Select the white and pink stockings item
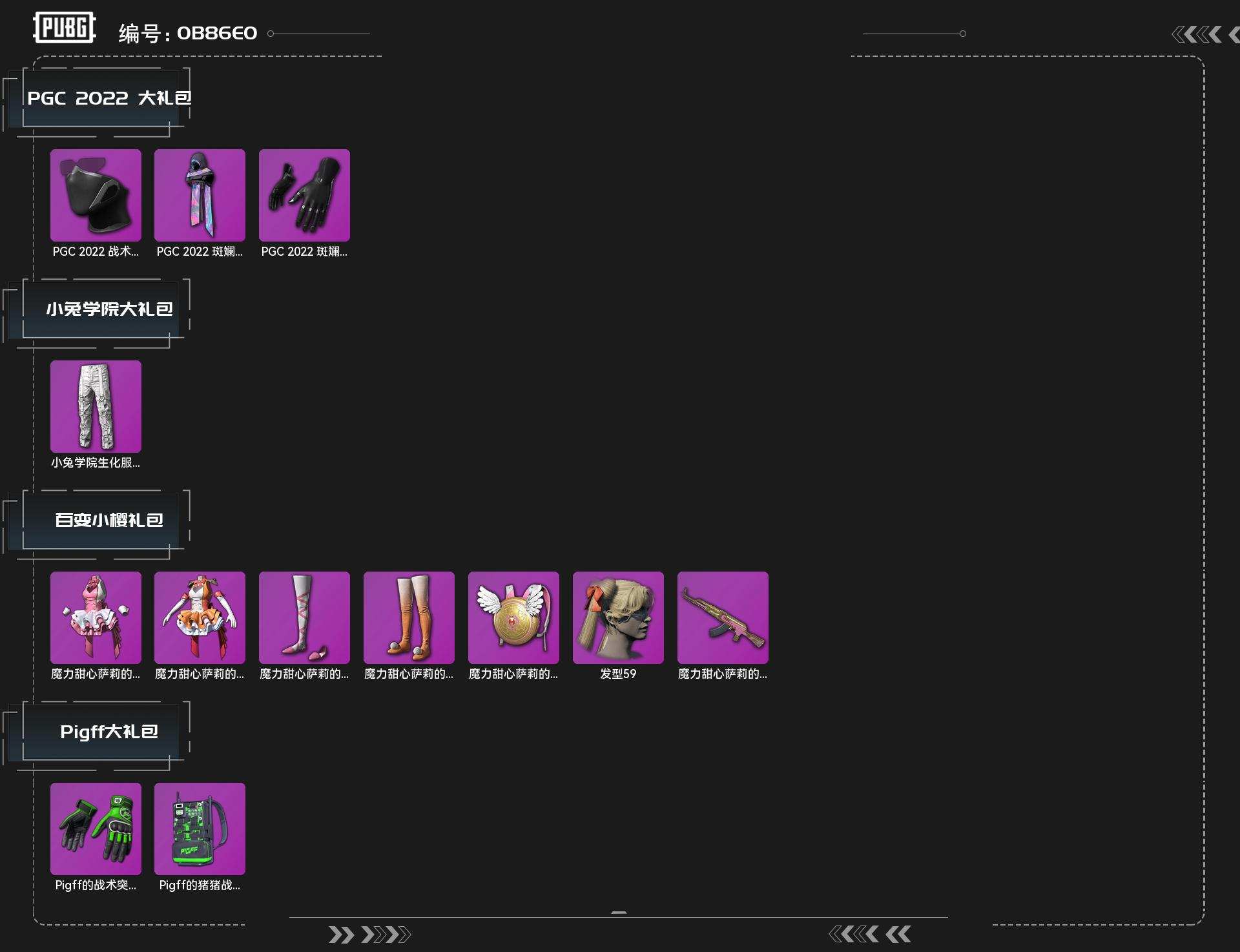 (x=304, y=617)
